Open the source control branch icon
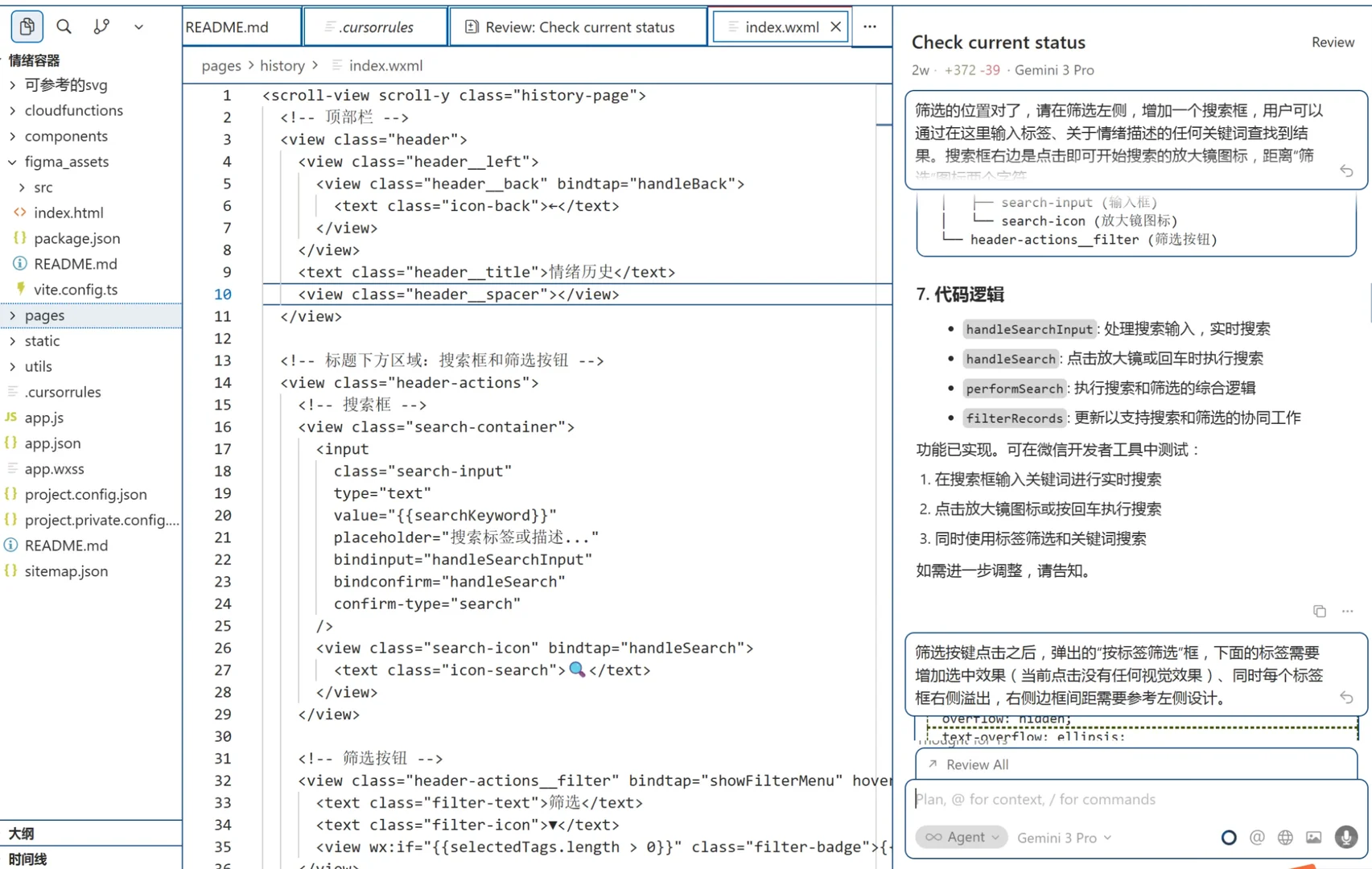Screen dimensions: 1372x869 click(101, 27)
